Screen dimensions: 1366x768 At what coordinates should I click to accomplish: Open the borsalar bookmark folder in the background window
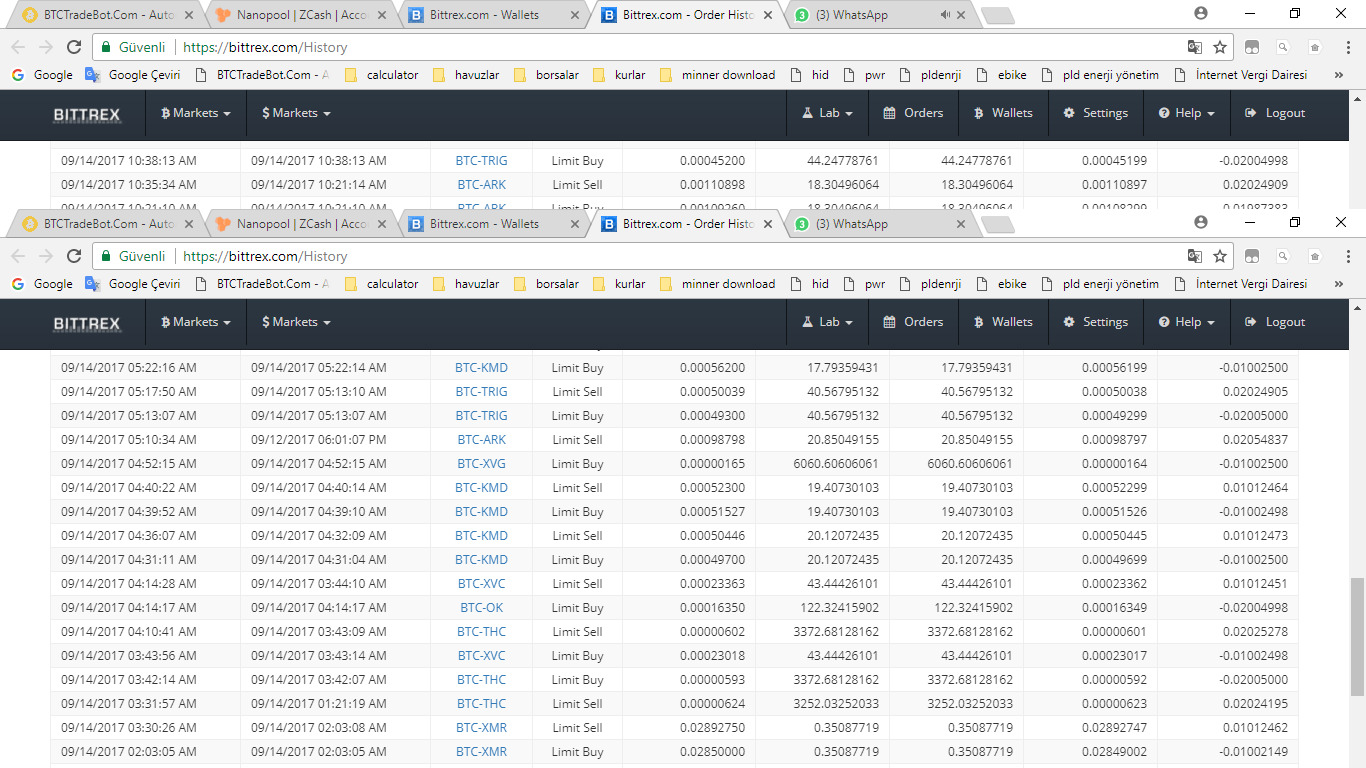tap(546, 75)
